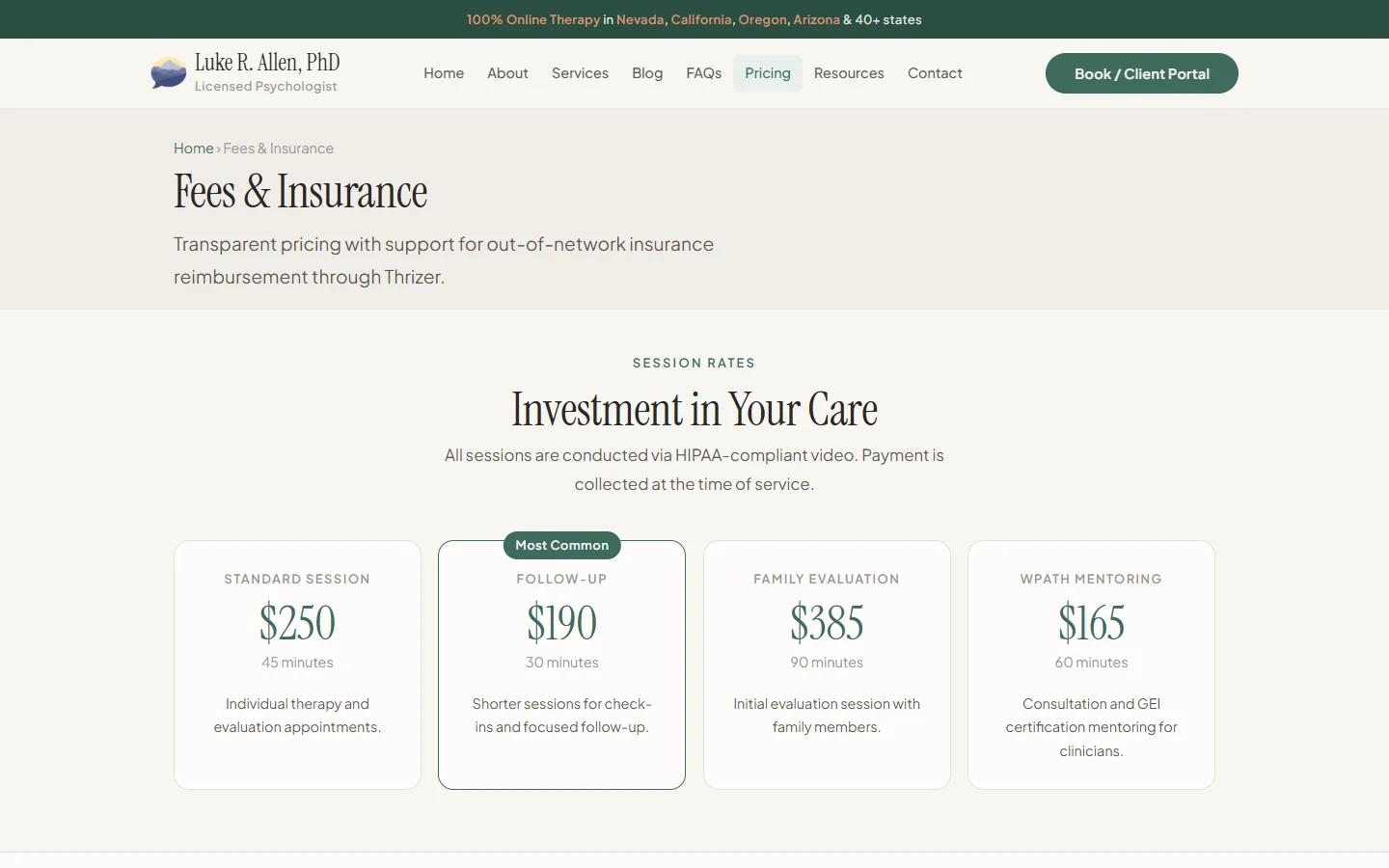Click the Book / Client Portal button
The image size is (1389, 868).
coord(1141,73)
